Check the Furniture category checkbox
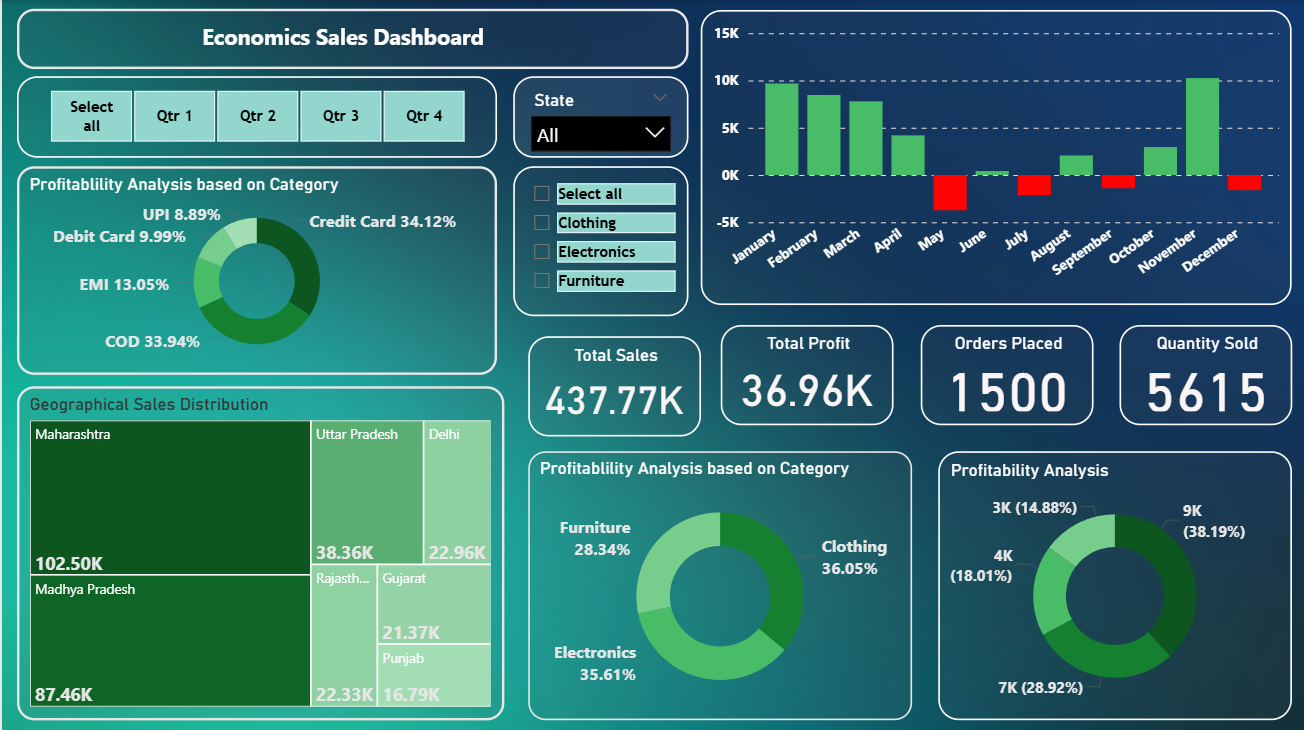 tap(541, 280)
